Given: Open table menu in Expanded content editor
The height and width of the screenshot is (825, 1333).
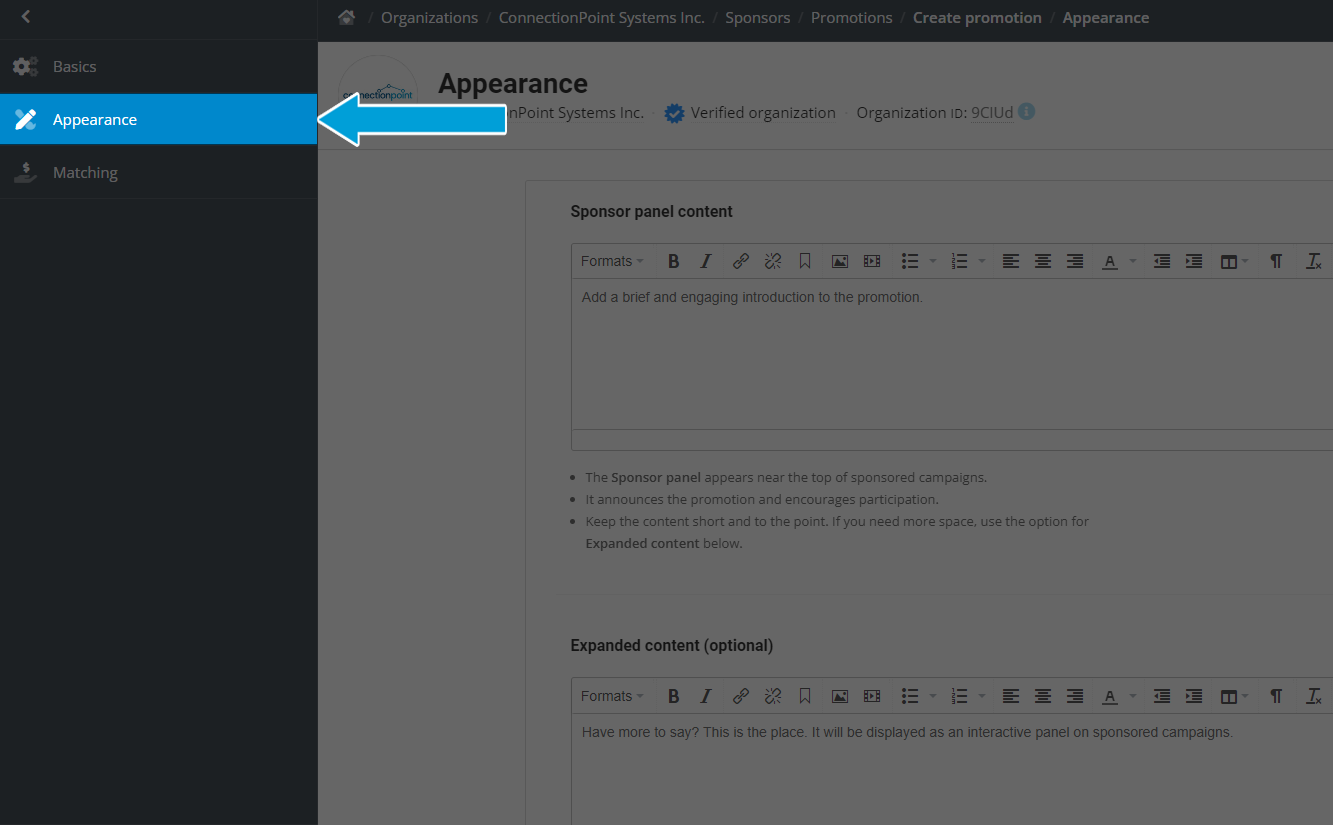Looking at the screenshot, I should point(1234,696).
